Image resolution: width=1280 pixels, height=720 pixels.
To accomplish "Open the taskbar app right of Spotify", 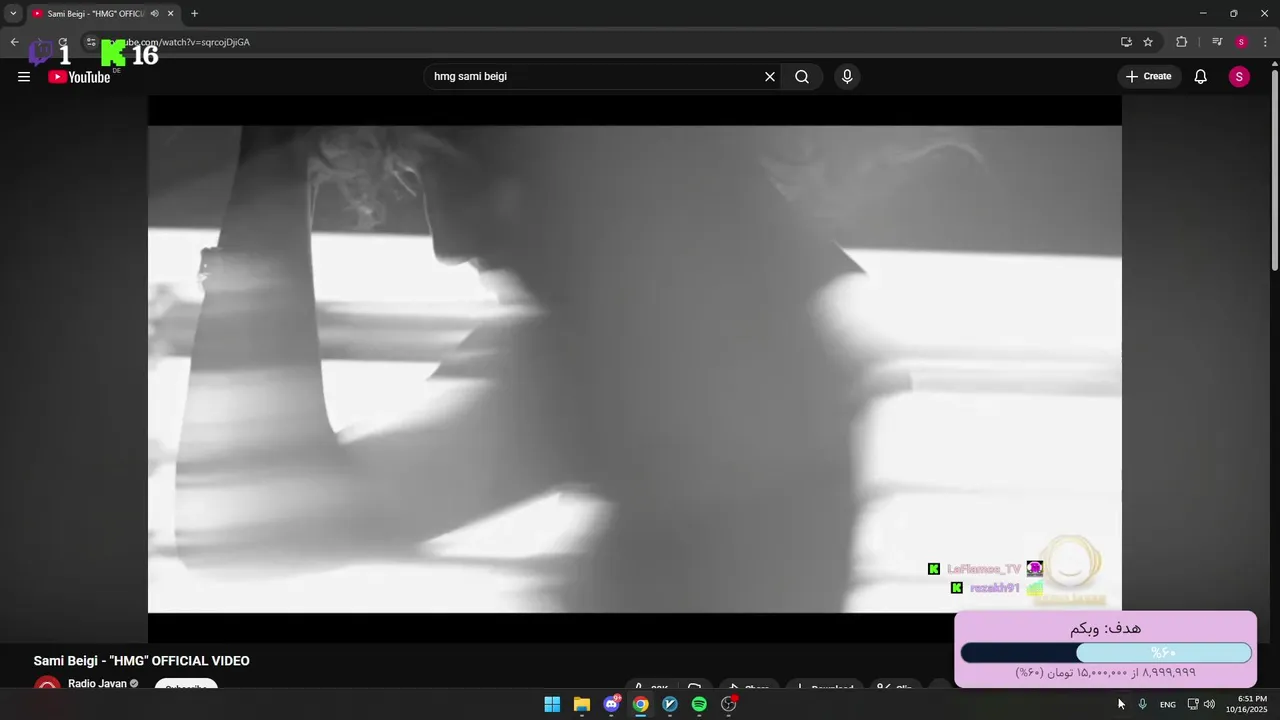I will tap(729, 704).
